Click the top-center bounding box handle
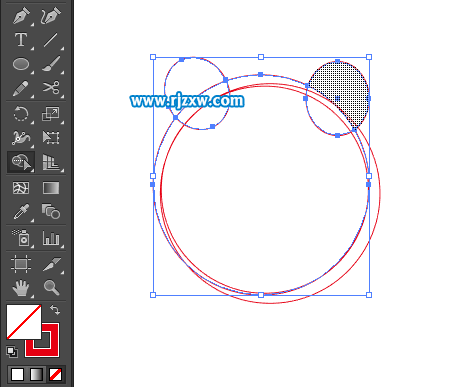Screen dimensions: 468x387 pos(261,57)
